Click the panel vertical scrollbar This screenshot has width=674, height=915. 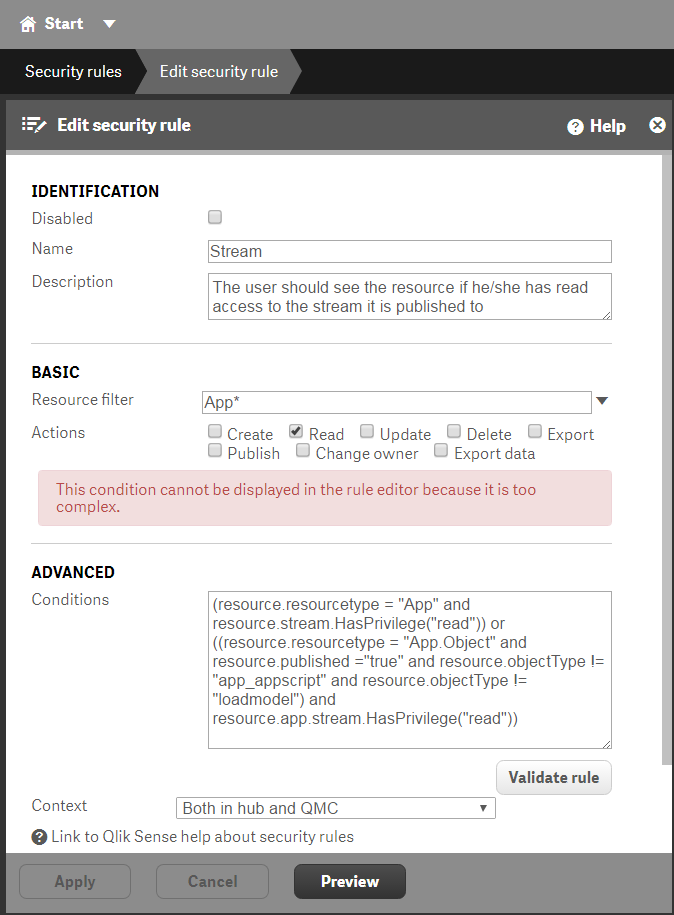coord(667,459)
